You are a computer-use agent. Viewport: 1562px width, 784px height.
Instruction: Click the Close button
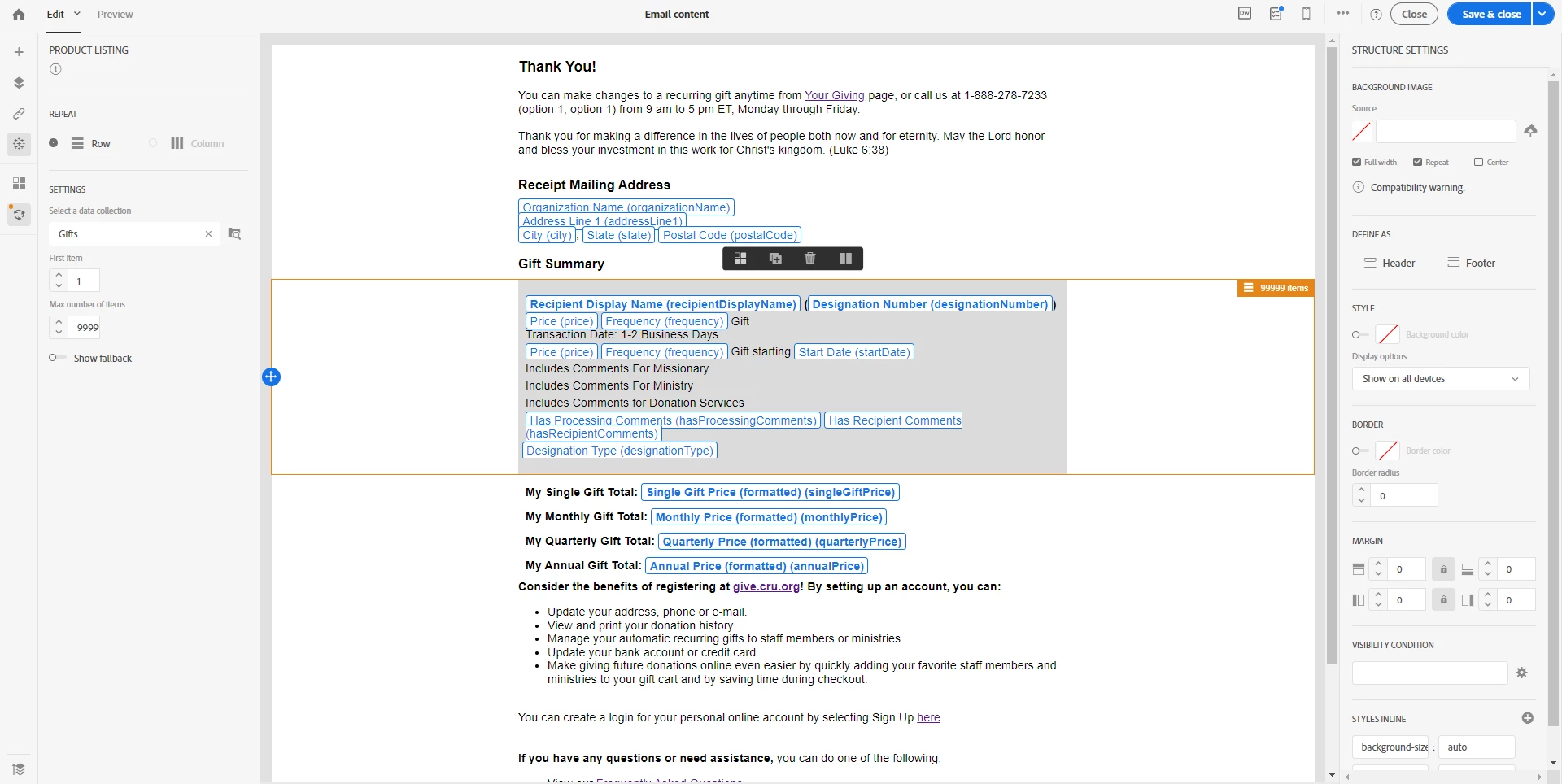coord(1415,14)
